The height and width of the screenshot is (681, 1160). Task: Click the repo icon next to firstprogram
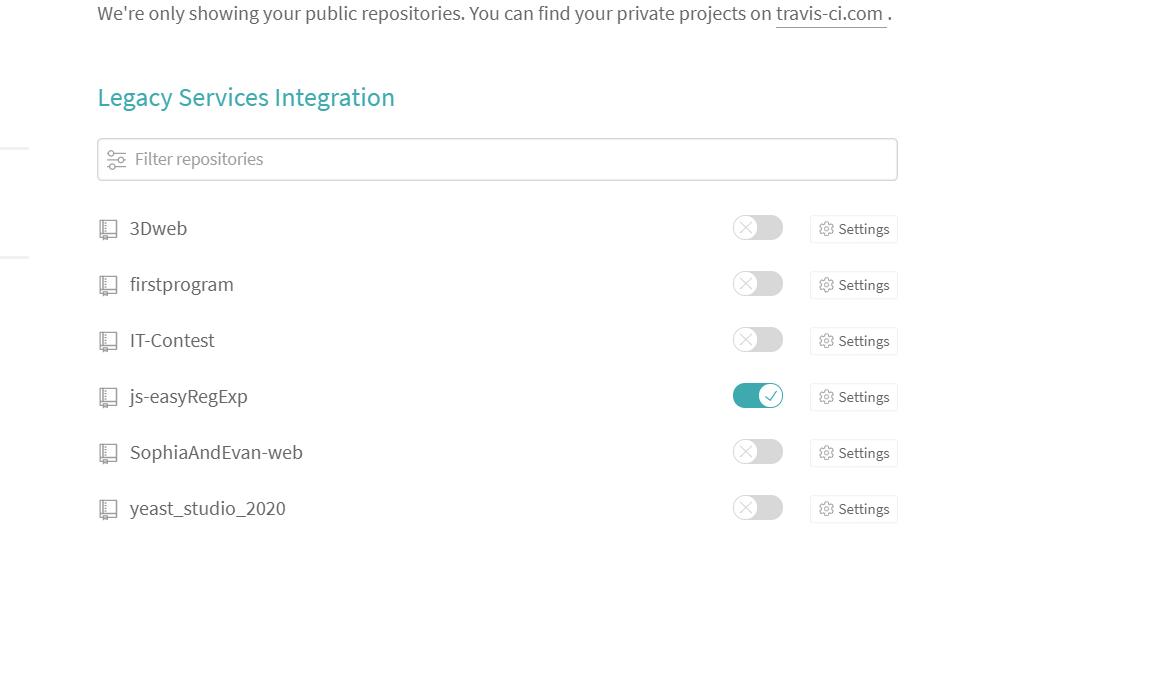(108, 285)
